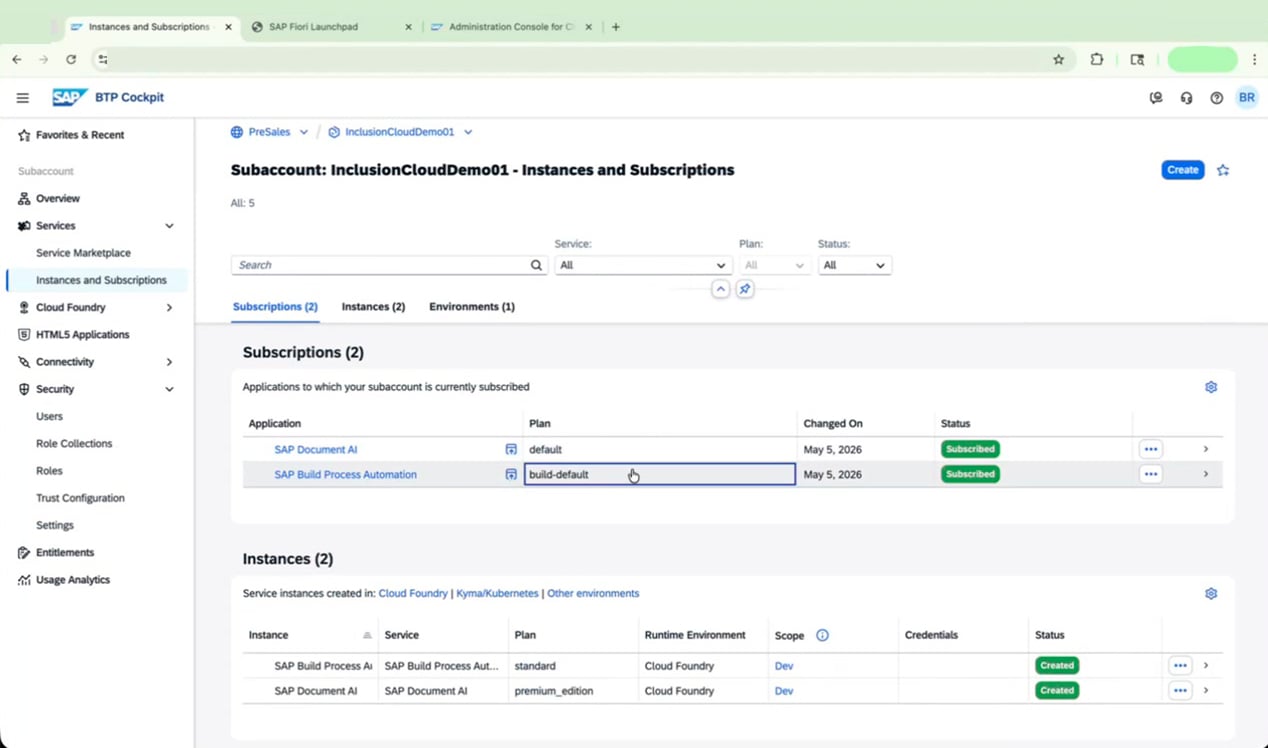The height and width of the screenshot is (748, 1268).
Task: Open actions menu for SAP Document AI subscription
Action: 1151,449
